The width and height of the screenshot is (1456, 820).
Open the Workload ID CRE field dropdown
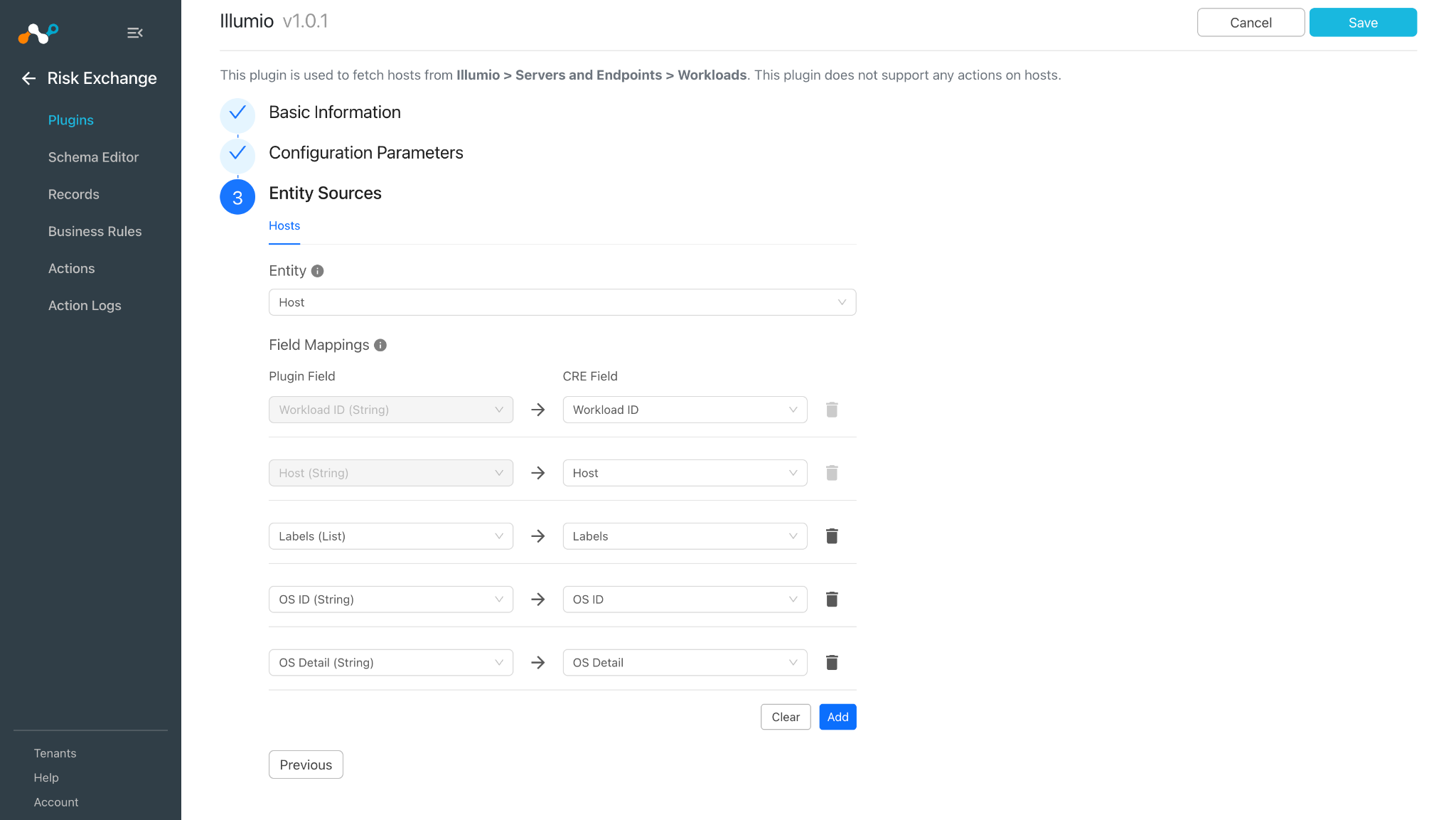point(685,410)
